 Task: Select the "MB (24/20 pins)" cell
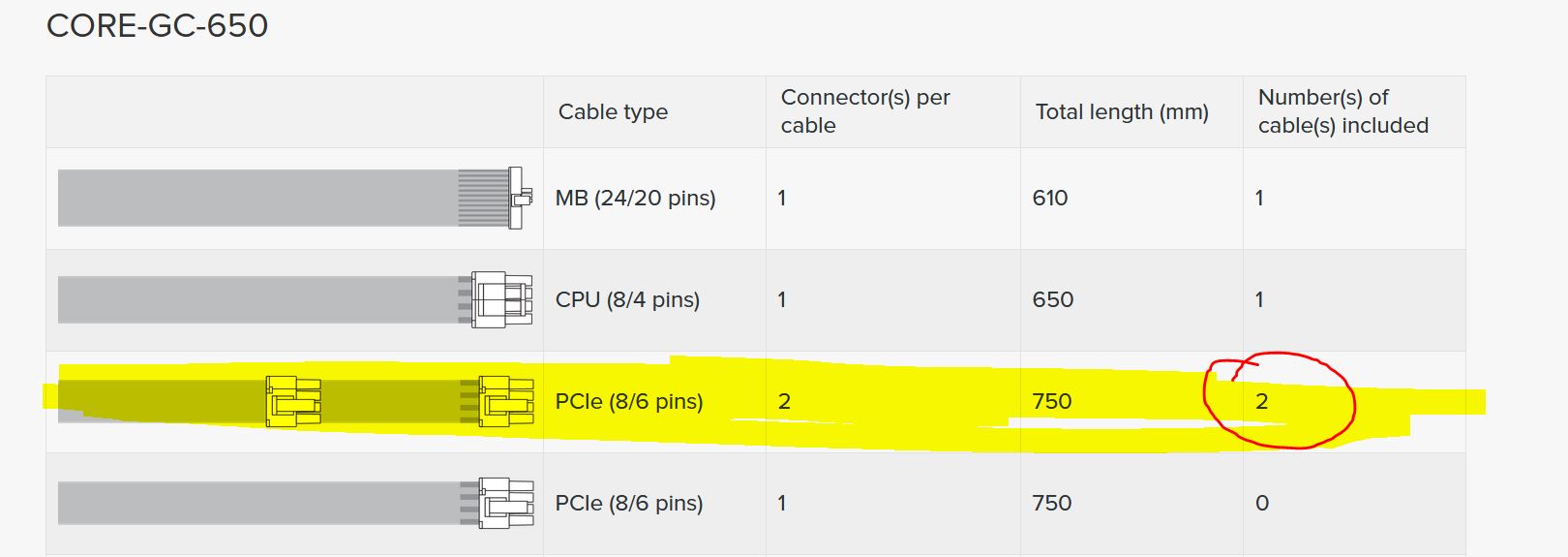636,199
